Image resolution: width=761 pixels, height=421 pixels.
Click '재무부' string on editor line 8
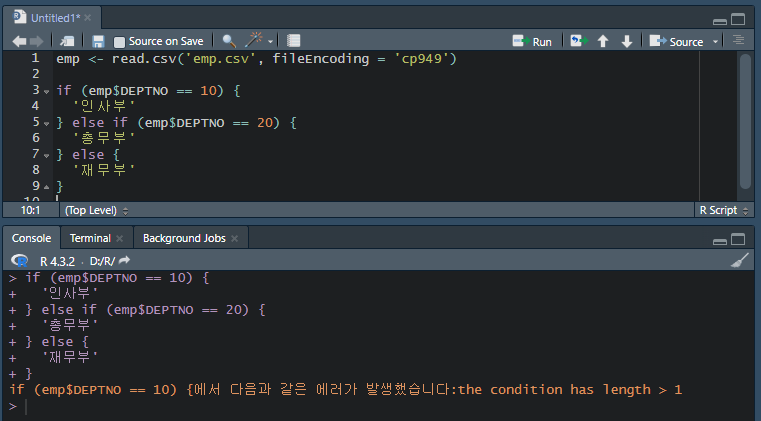104,170
